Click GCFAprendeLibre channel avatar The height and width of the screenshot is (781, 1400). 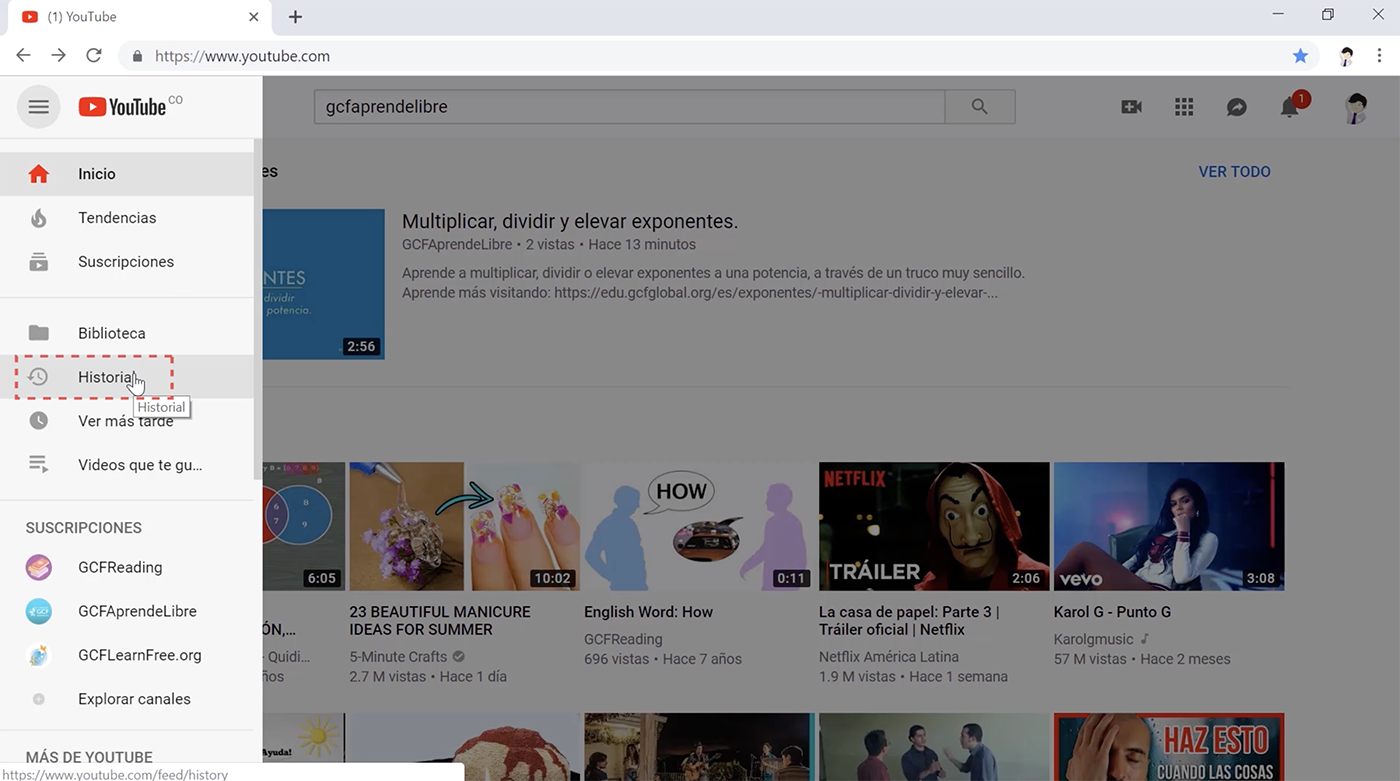pyautogui.click(x=38, y=611)
